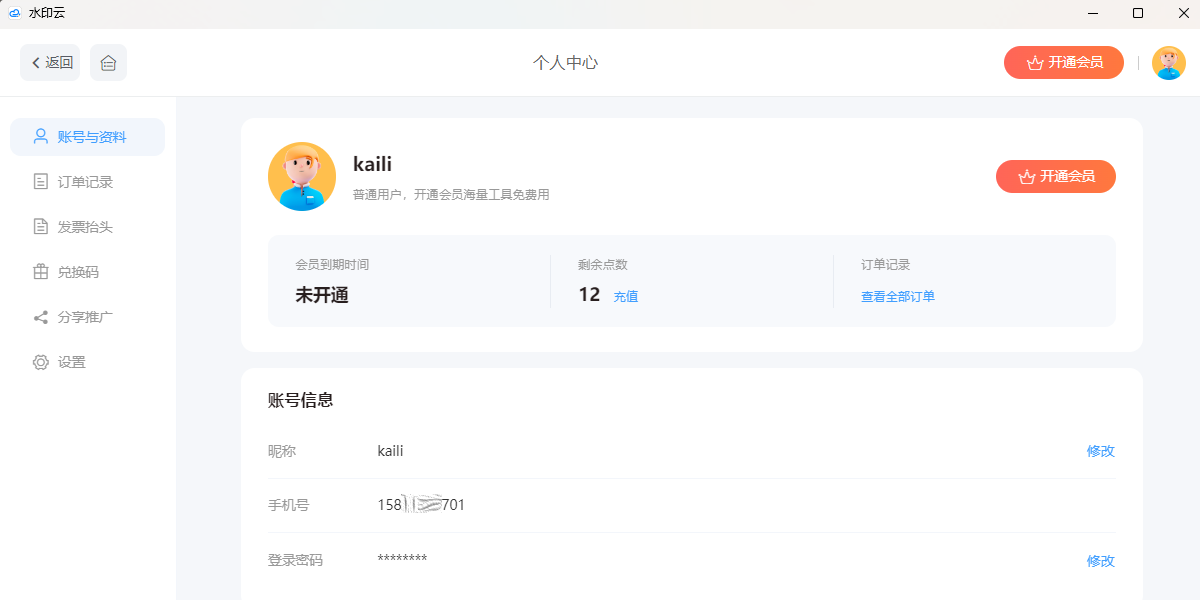Click 修改 beside the 登录密码 row
This screenshot has width=1200, height=600.
(x=1101, y=561)
